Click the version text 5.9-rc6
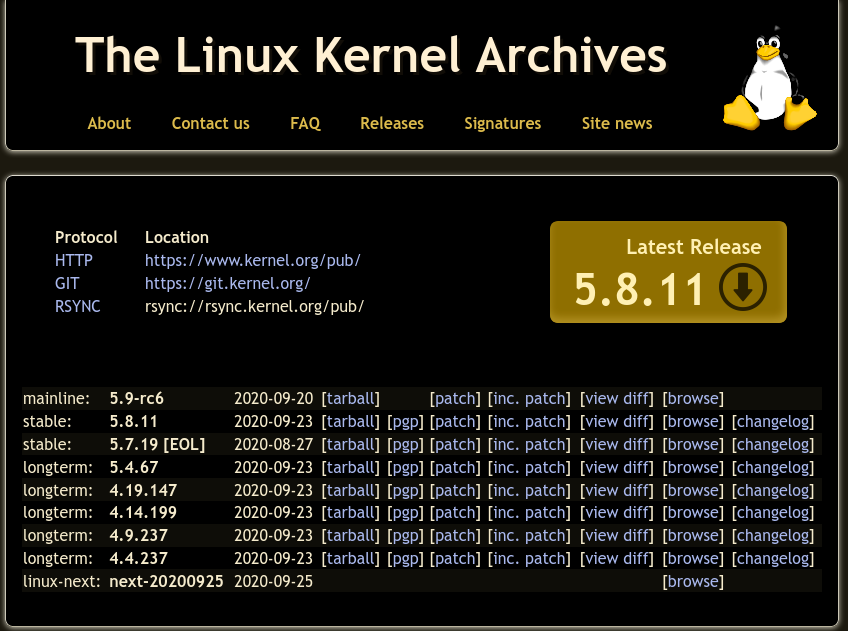Screen dimensions: 848x631 136,398
